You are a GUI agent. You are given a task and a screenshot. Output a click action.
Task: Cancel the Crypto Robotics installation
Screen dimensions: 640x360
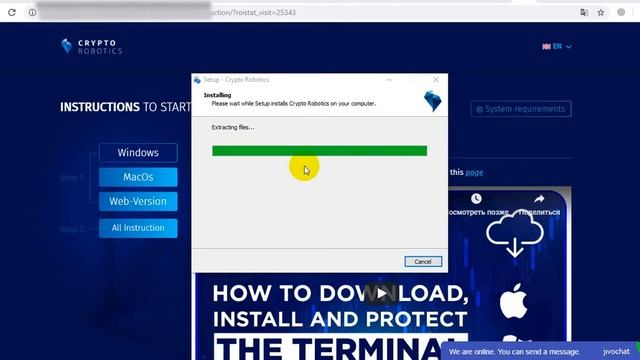coord(423,262)
